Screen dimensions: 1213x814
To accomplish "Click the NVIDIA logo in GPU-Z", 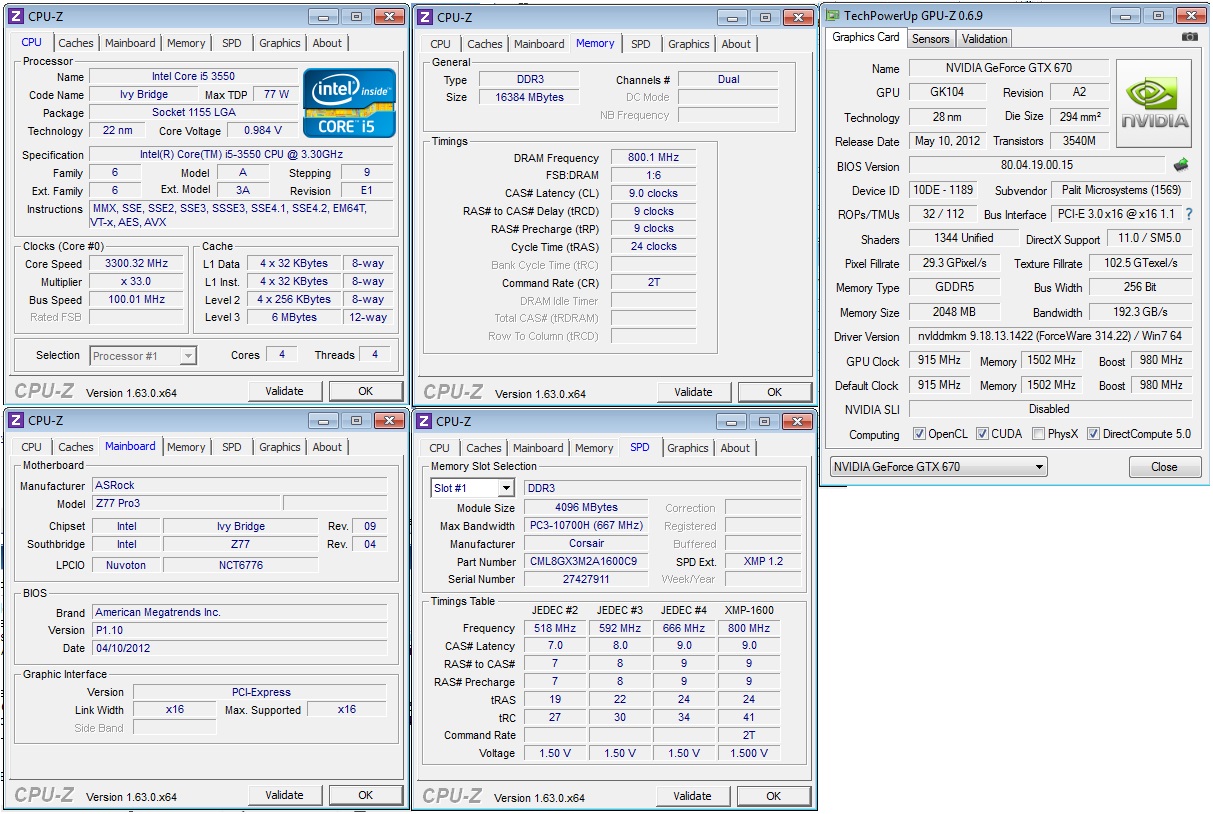I will click(x=1154, y=104).
